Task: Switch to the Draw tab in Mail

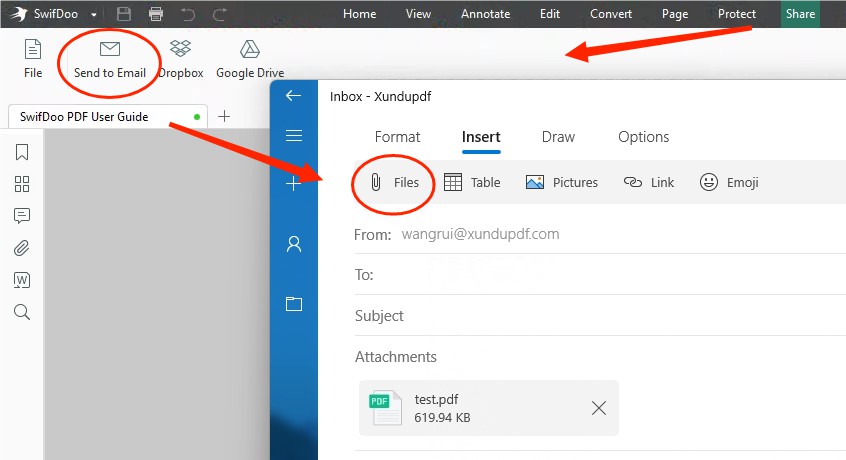Action: pos(558,137)
